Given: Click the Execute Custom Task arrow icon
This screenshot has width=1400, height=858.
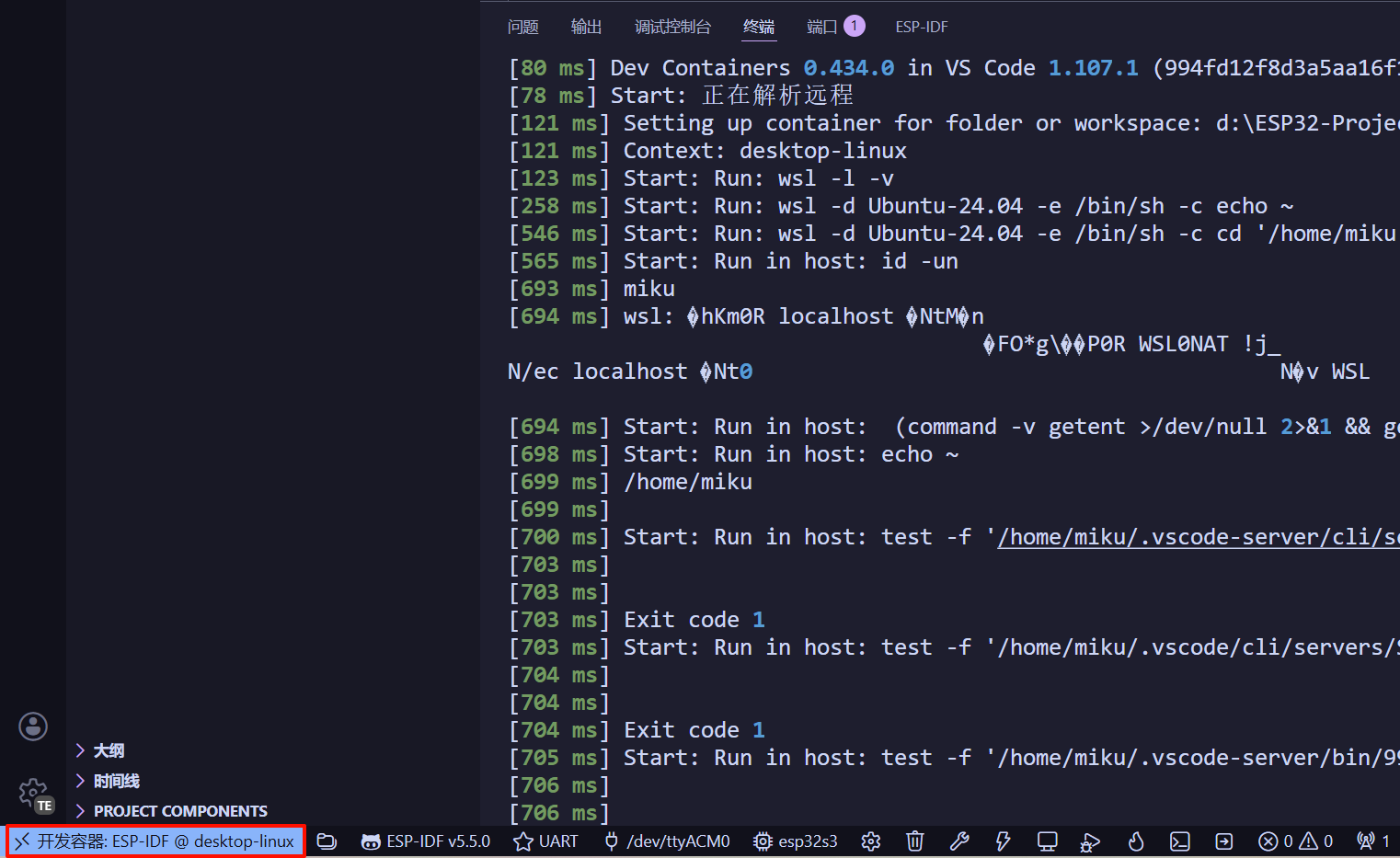Looking at the screenshot, I should pos(1224,841).
